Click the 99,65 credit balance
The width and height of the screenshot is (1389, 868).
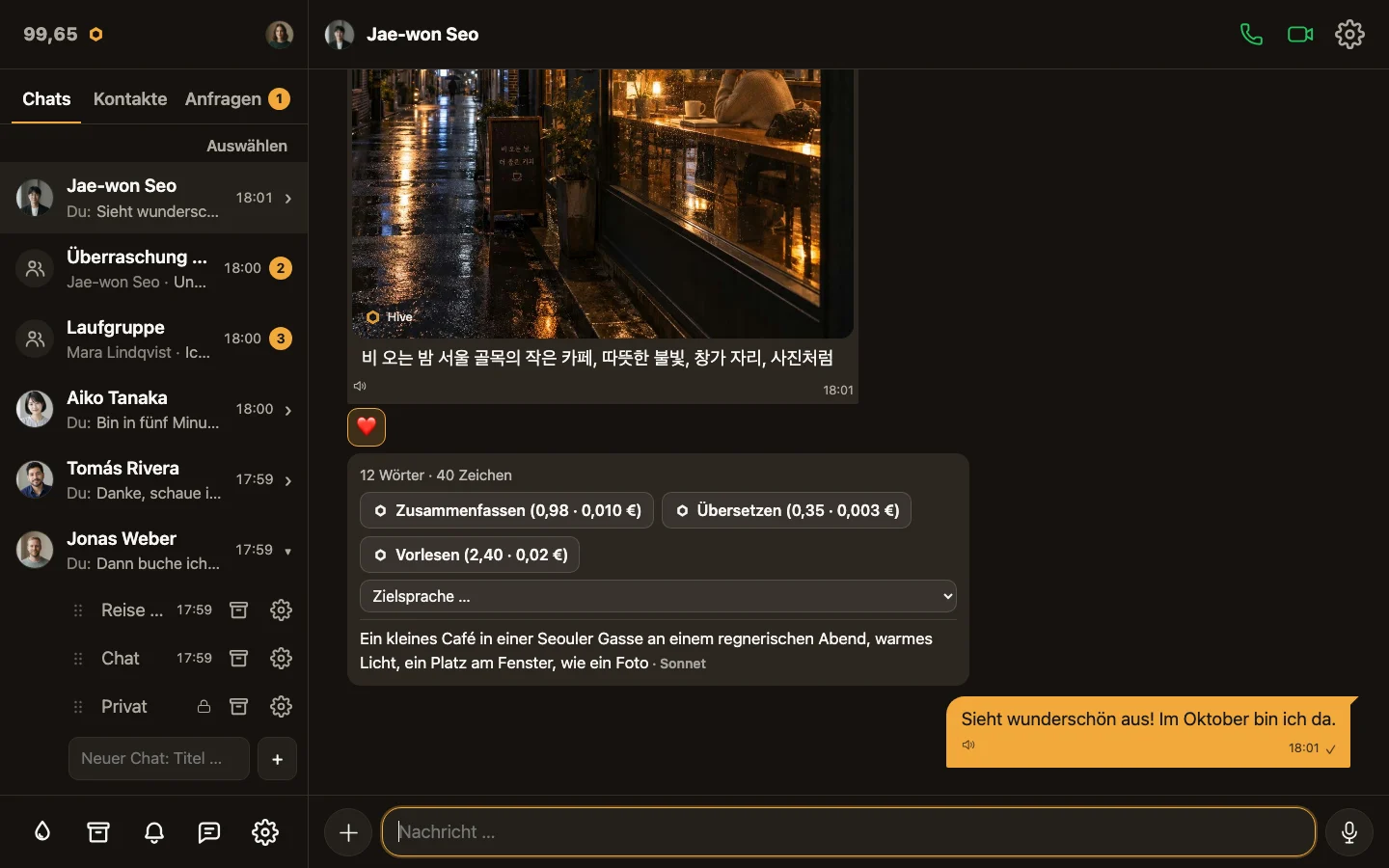tap(63, 35)
